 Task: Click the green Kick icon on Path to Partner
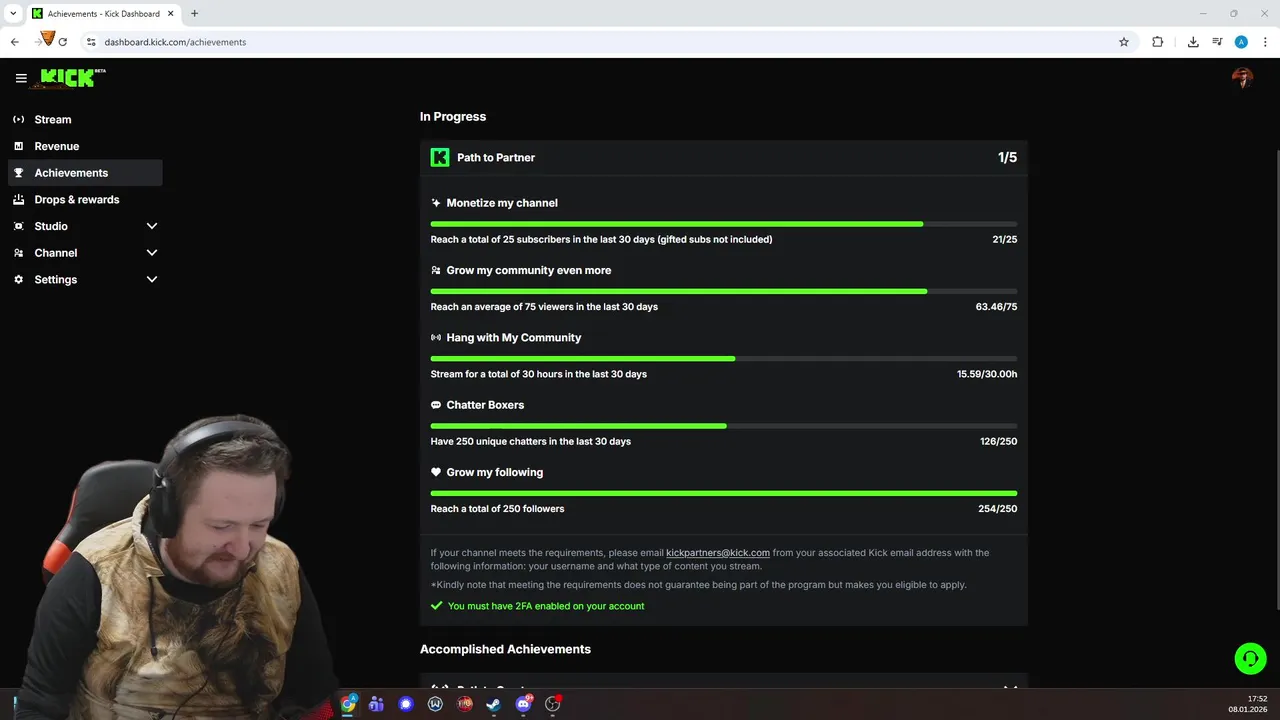point(440,157)
